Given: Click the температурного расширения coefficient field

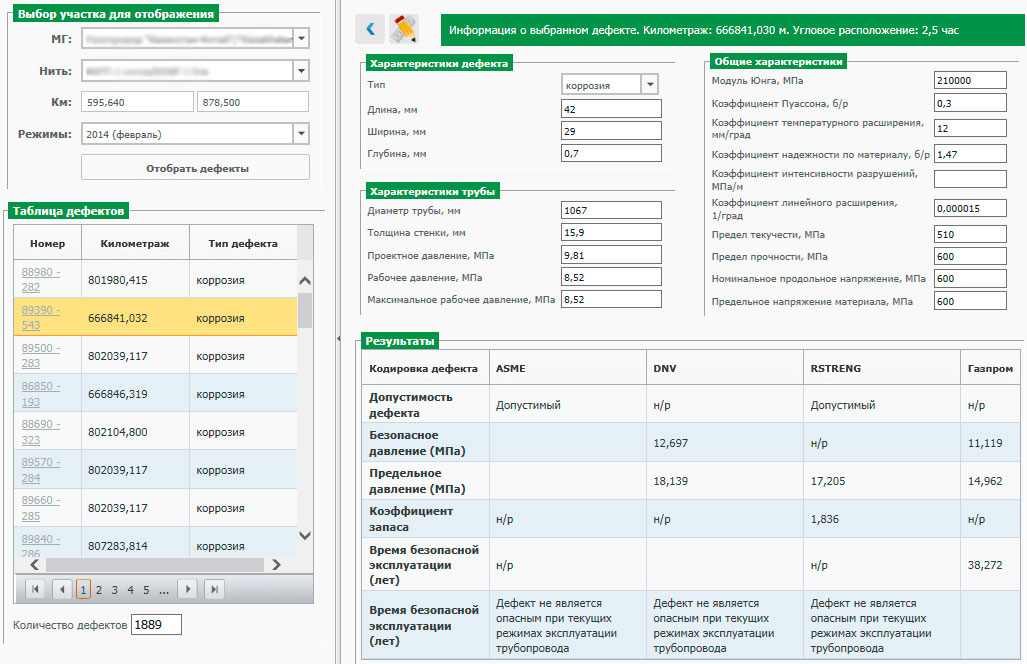Looking at the screenshot, I should click(x=970, y=128).
